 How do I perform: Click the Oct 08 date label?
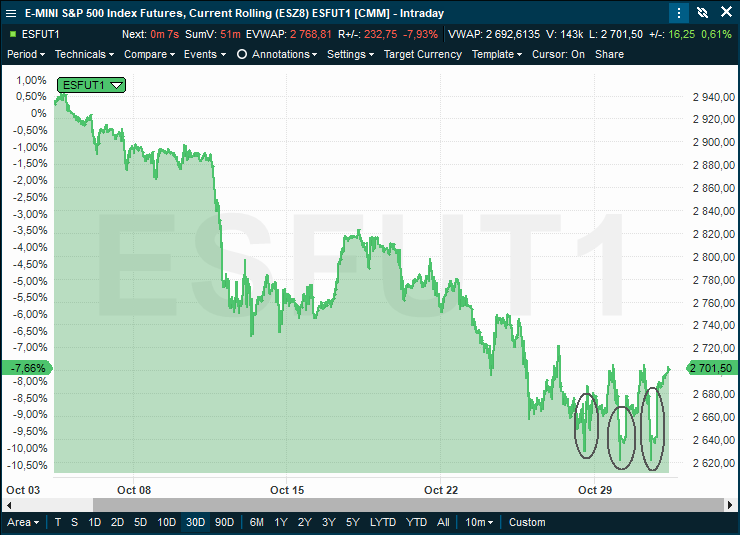(x=134, y=490)
